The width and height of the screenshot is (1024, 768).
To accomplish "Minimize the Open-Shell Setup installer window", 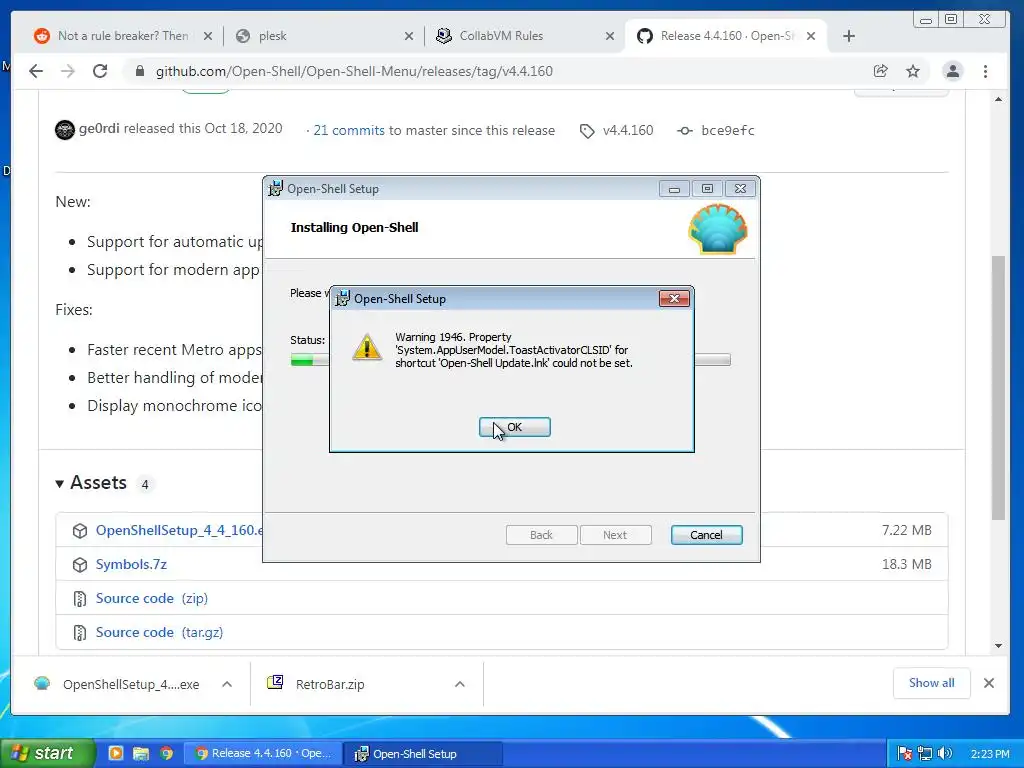I will click(x=674, y=189).
